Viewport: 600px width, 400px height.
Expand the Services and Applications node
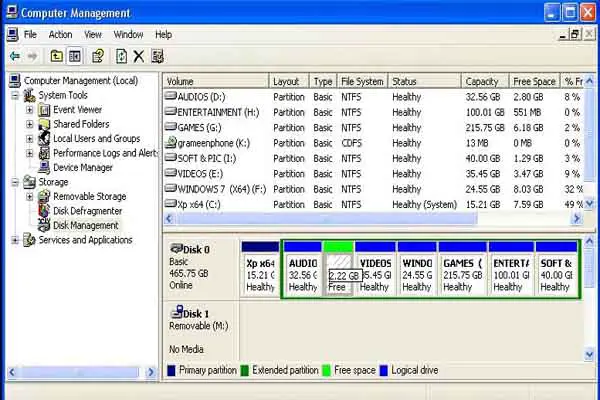click(x=15, y=240)
